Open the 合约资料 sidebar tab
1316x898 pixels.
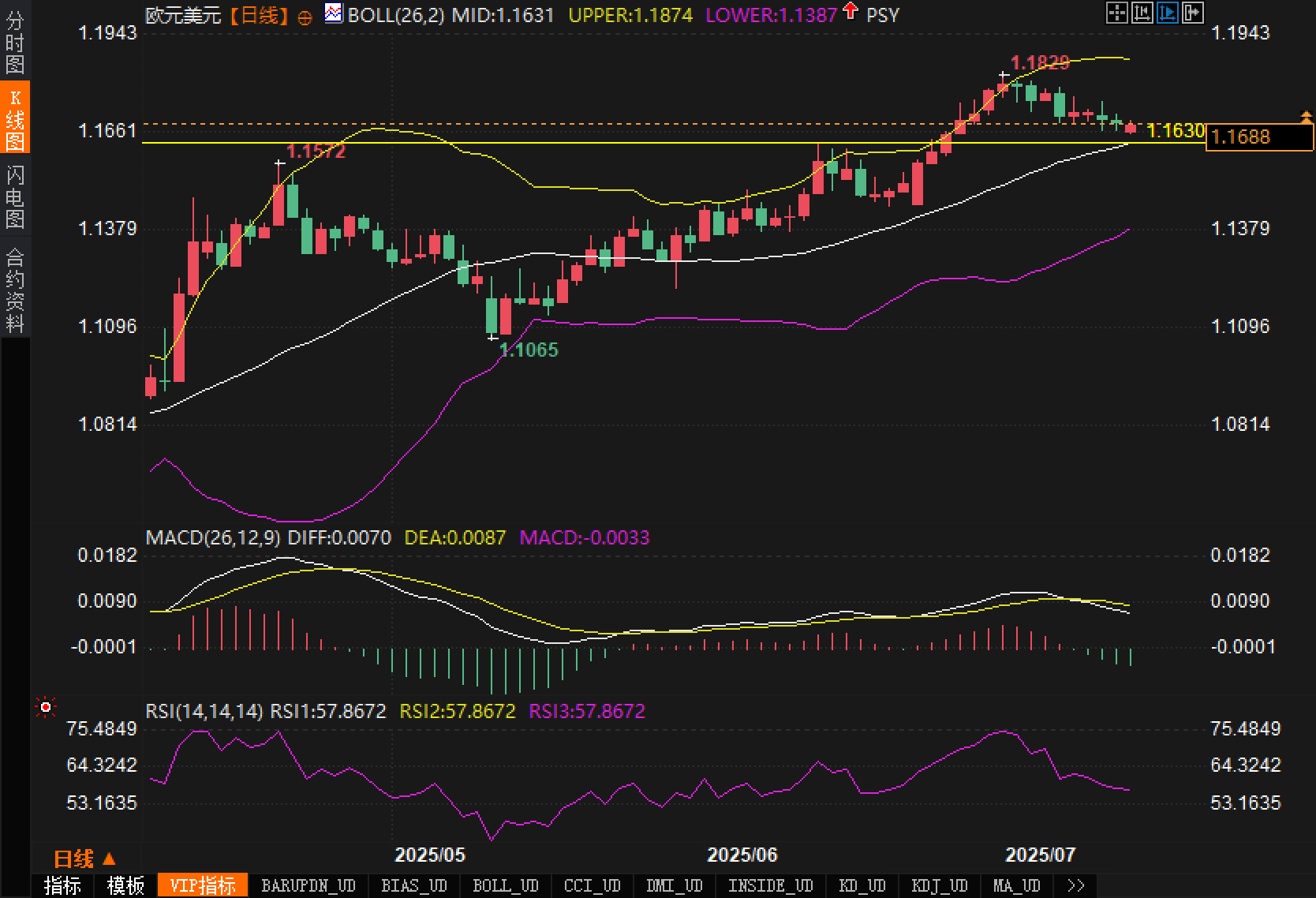15,290
